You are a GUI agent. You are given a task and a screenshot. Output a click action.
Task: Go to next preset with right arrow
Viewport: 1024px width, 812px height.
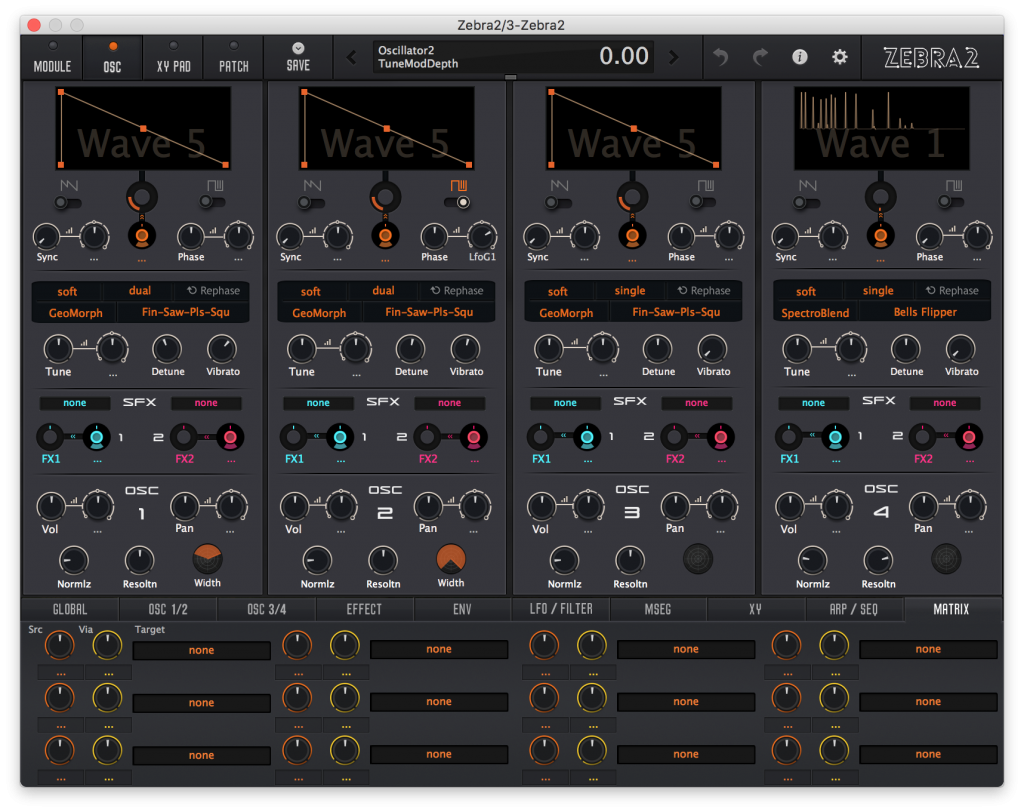point(673,57)
